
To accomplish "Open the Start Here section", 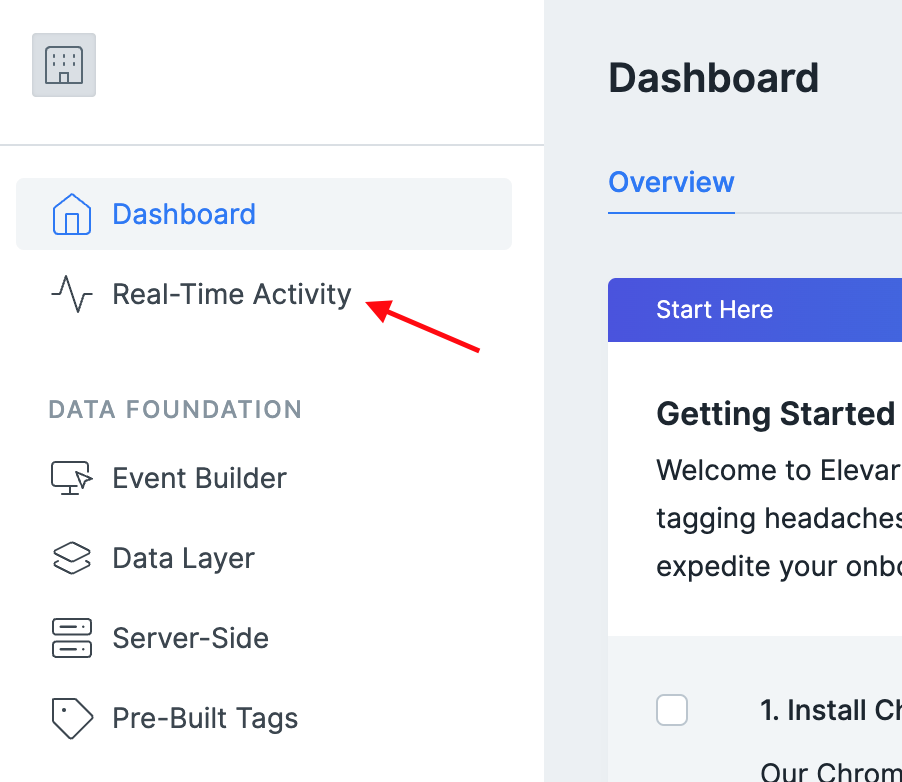I will 714,309.
